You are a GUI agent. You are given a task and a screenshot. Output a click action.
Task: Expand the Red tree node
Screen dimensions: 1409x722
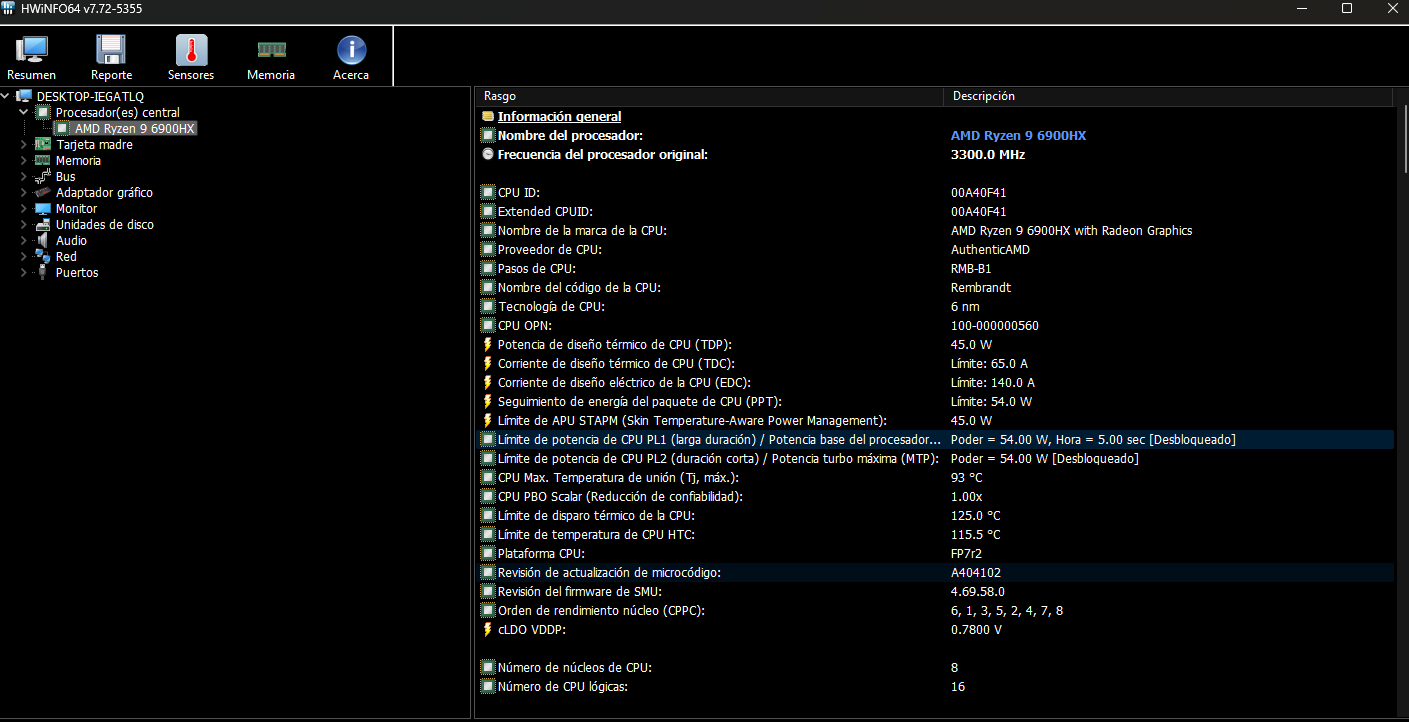click(24, 256)
